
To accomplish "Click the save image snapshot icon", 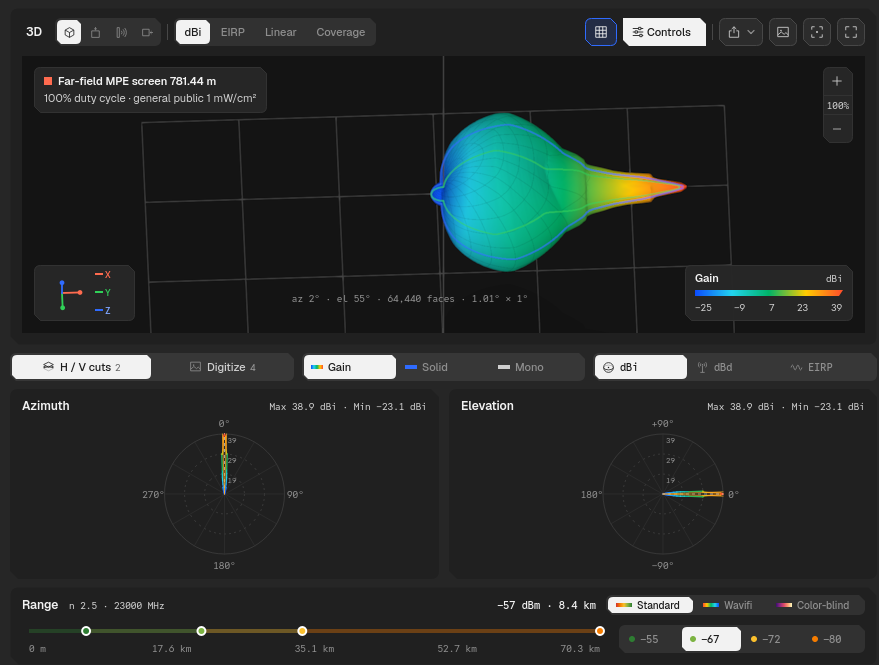I will click(x=783, y=32).
